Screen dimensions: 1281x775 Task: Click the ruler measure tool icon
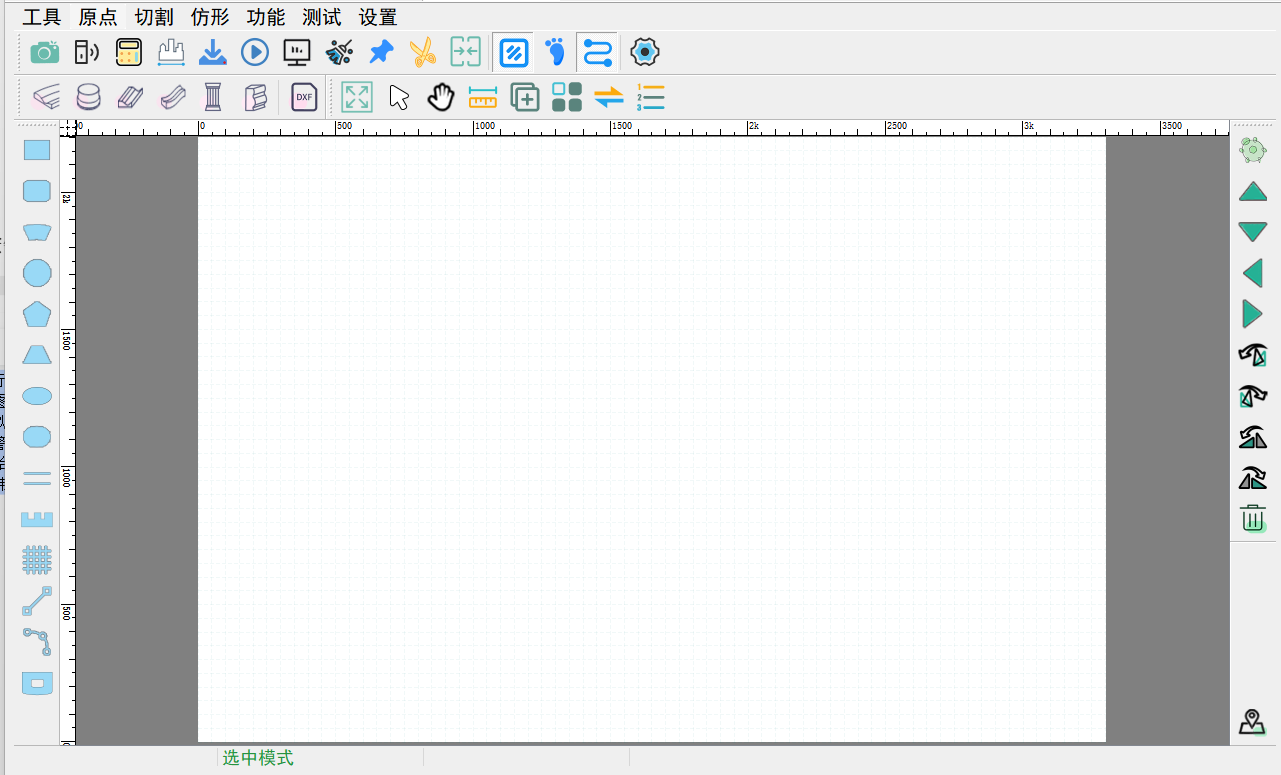tap(483, 97)
